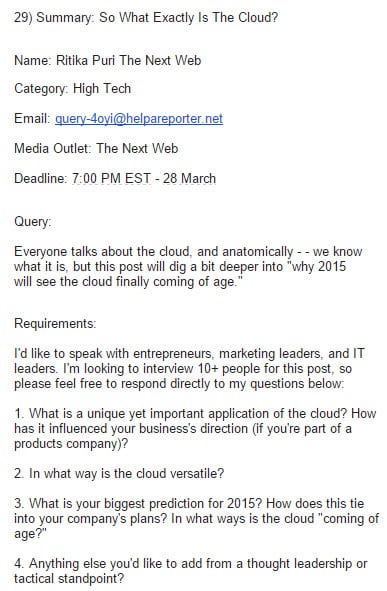Click the Email: label text

point(32,119)
